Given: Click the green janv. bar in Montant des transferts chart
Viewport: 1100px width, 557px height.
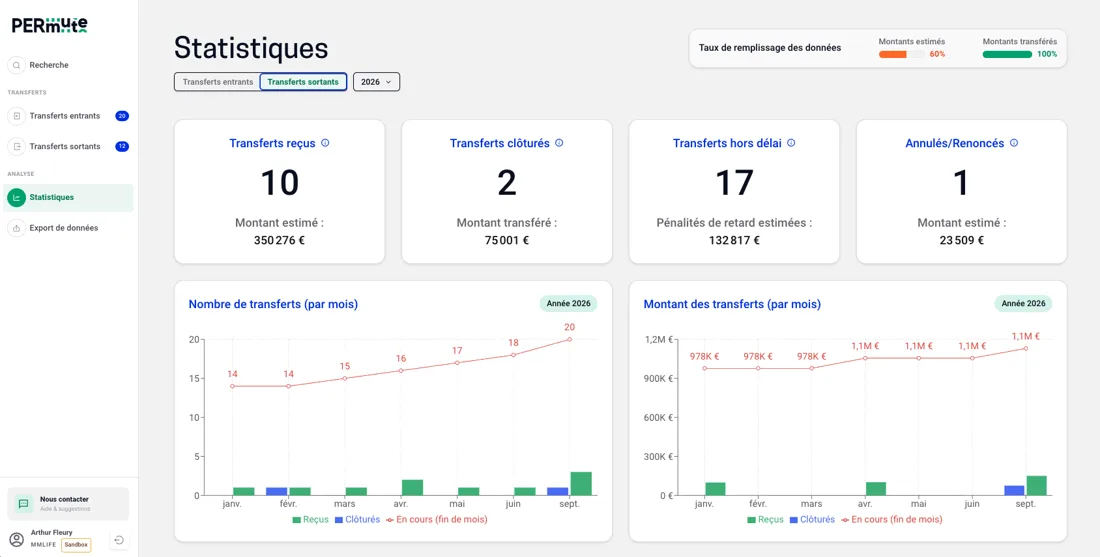Looking at the screenshot, I should [x=715, y=489].
